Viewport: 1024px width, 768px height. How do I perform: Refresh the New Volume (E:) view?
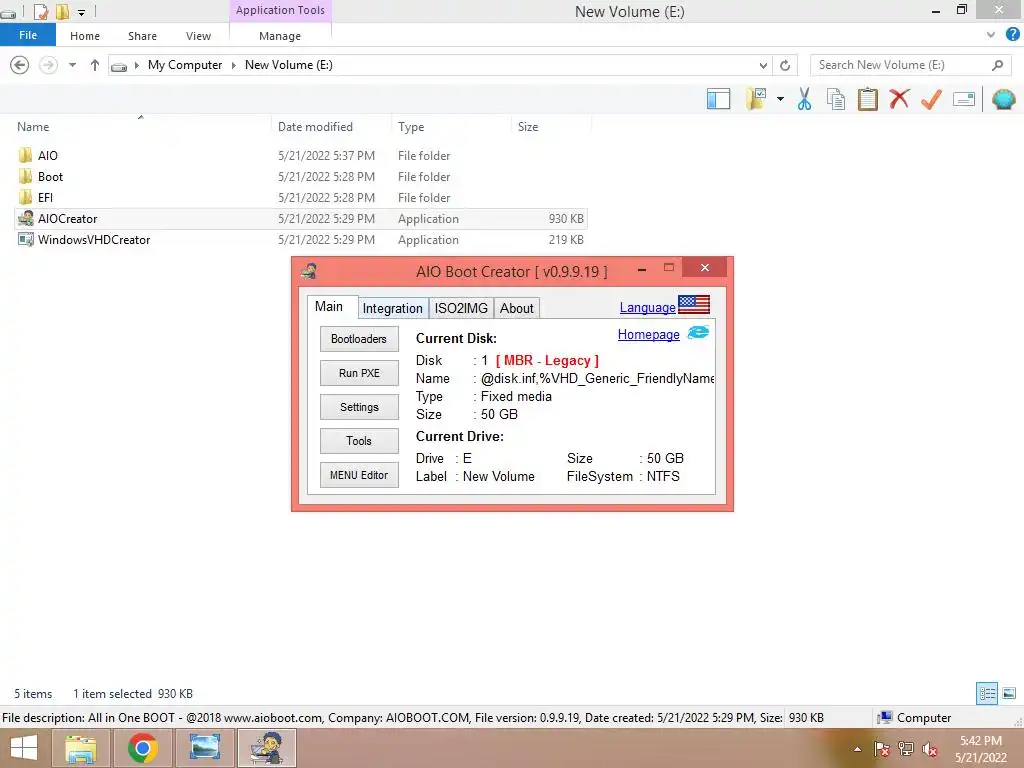785,65
